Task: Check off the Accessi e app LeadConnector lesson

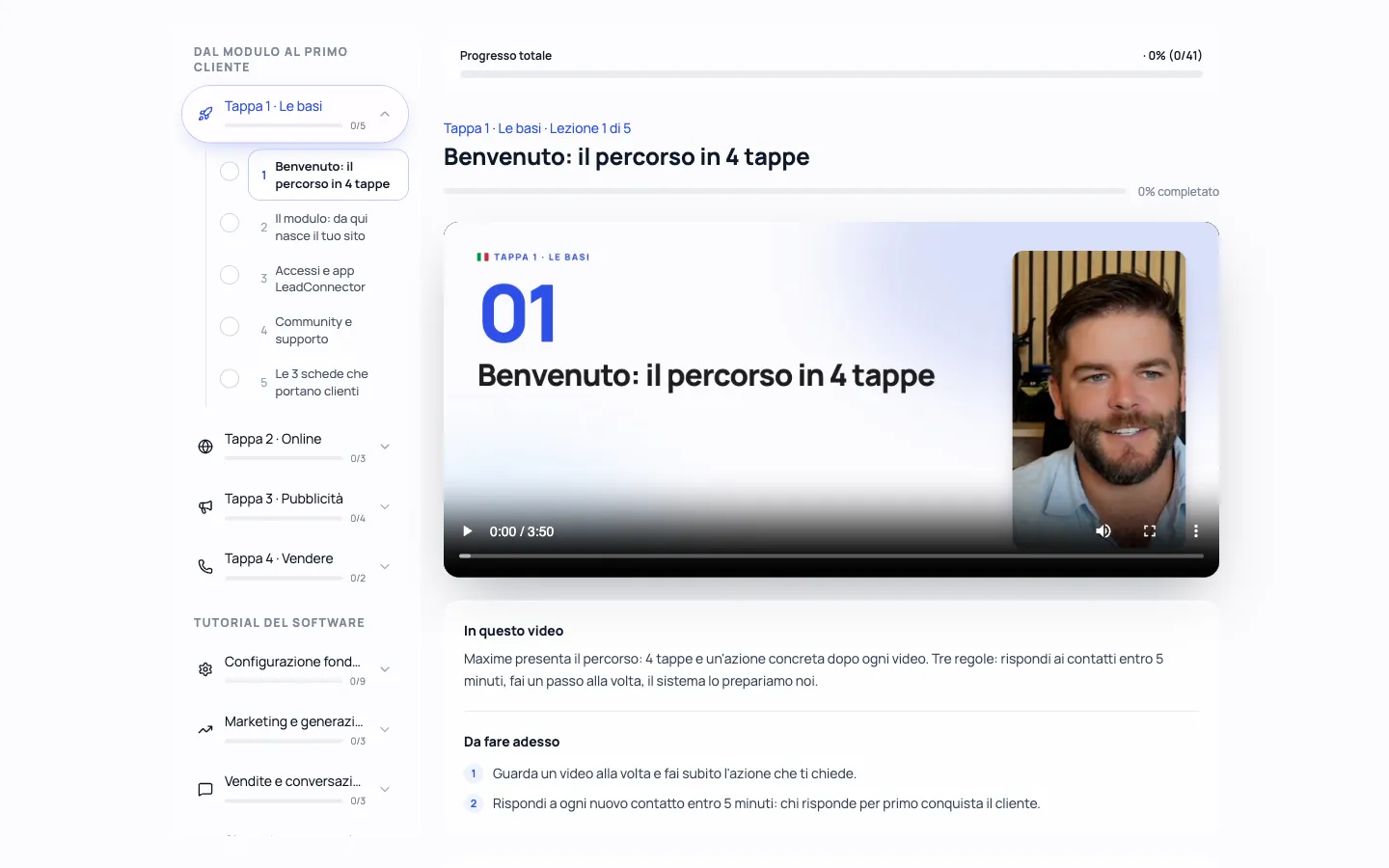Action: click(x=230, y=275)
